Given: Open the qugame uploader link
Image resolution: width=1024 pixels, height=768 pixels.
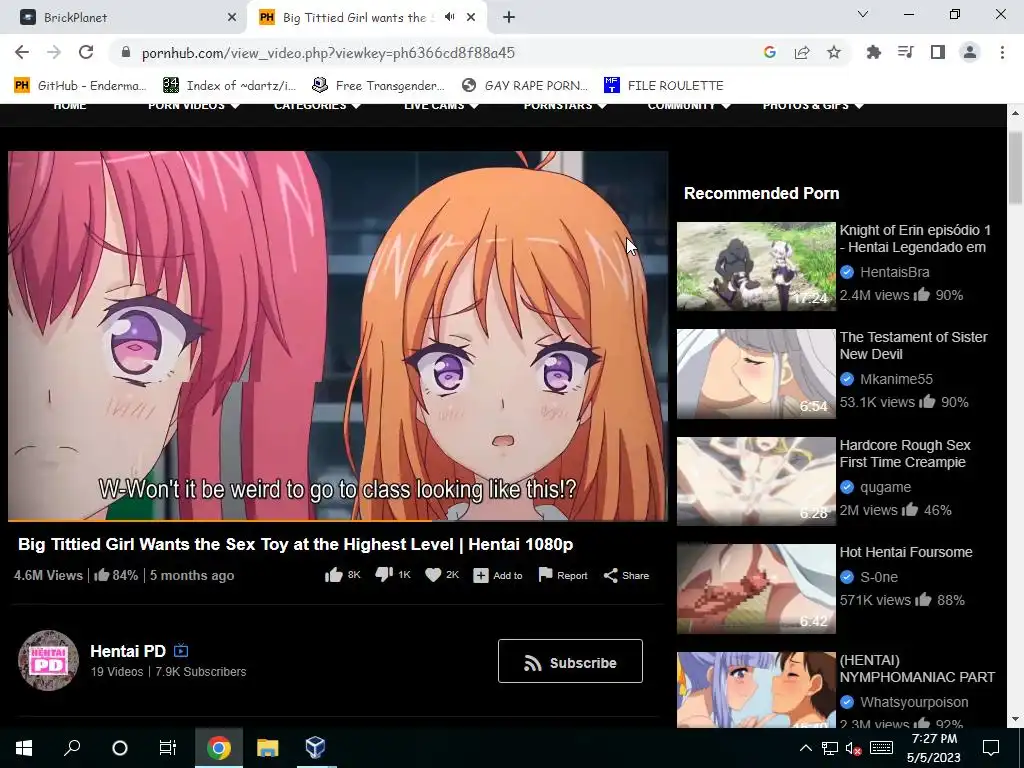Looking at the screenshot, I should (x=885, y=487).
